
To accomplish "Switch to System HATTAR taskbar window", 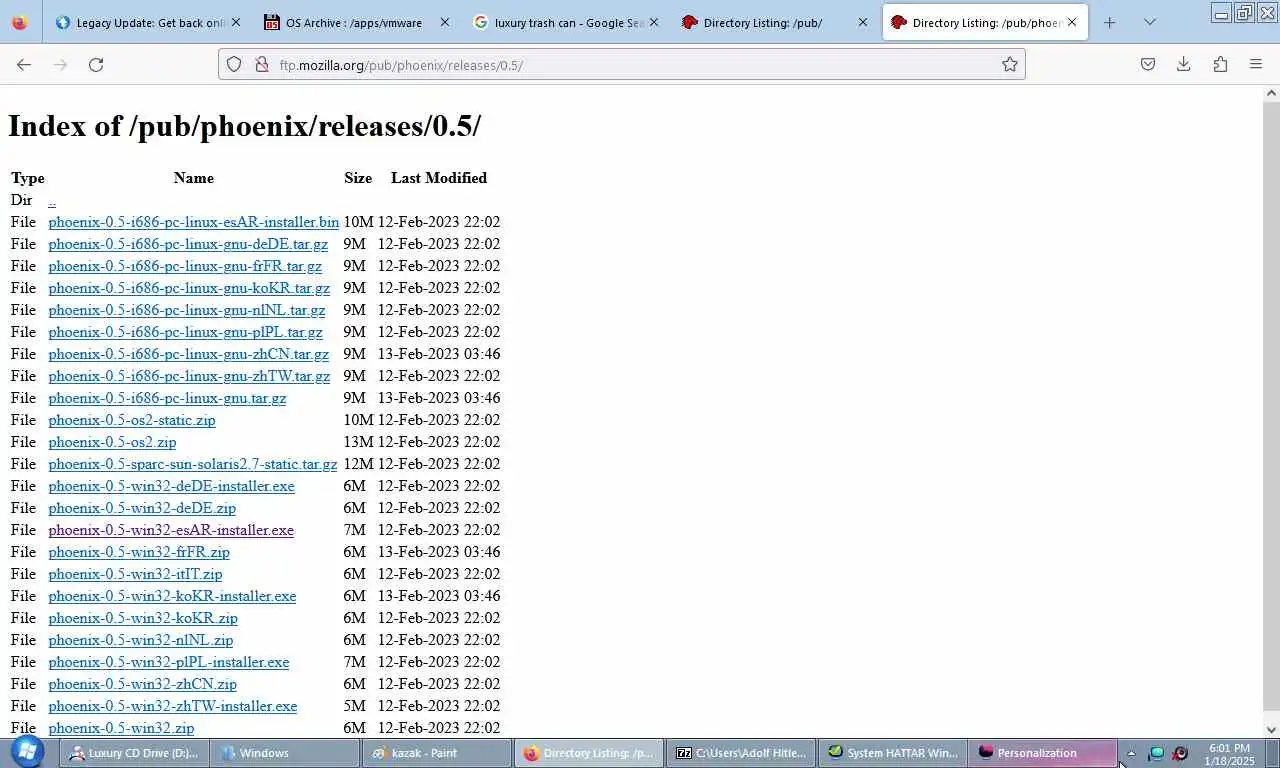I will (x=892, y=753).
